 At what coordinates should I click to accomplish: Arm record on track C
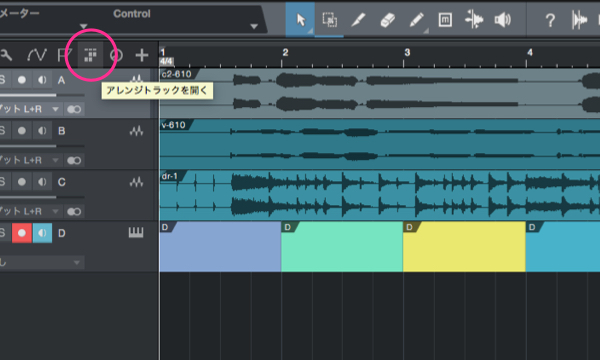(22, 182)
